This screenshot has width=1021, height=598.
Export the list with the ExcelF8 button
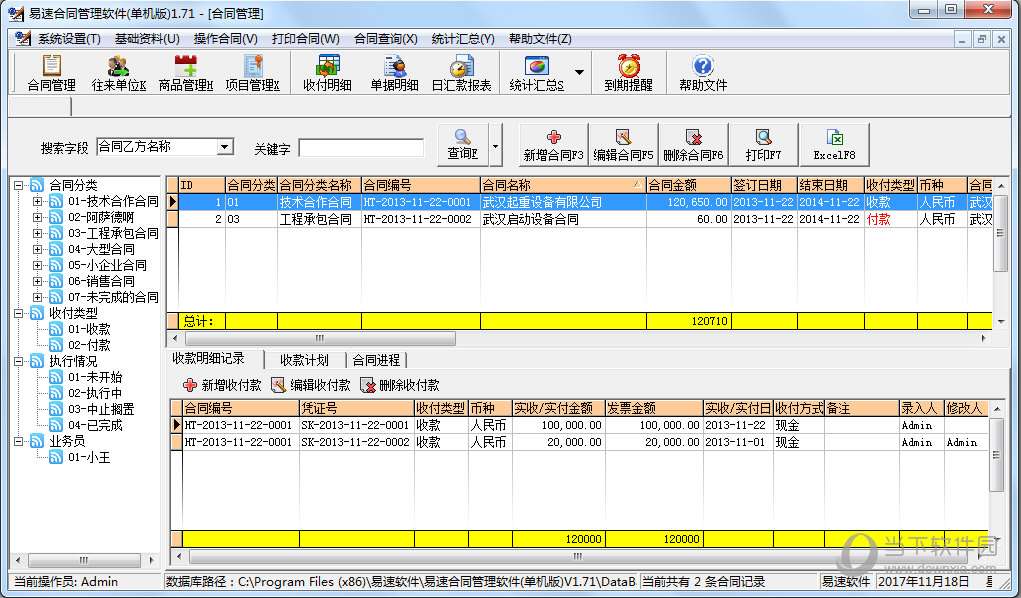click(x=834, y=145)
